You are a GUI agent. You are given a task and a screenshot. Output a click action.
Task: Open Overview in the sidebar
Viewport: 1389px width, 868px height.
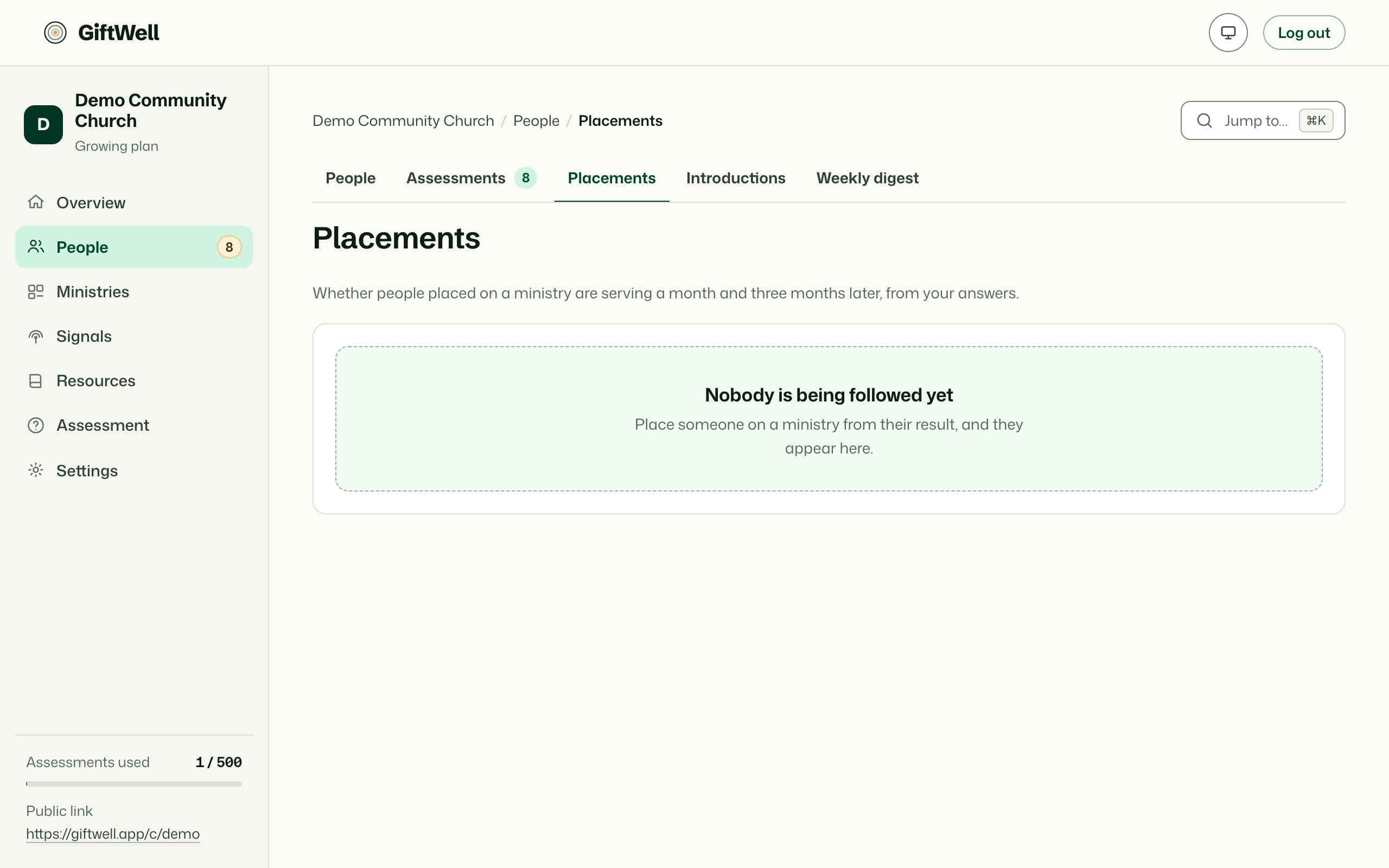pyautogui.click(x=133, y=203)
